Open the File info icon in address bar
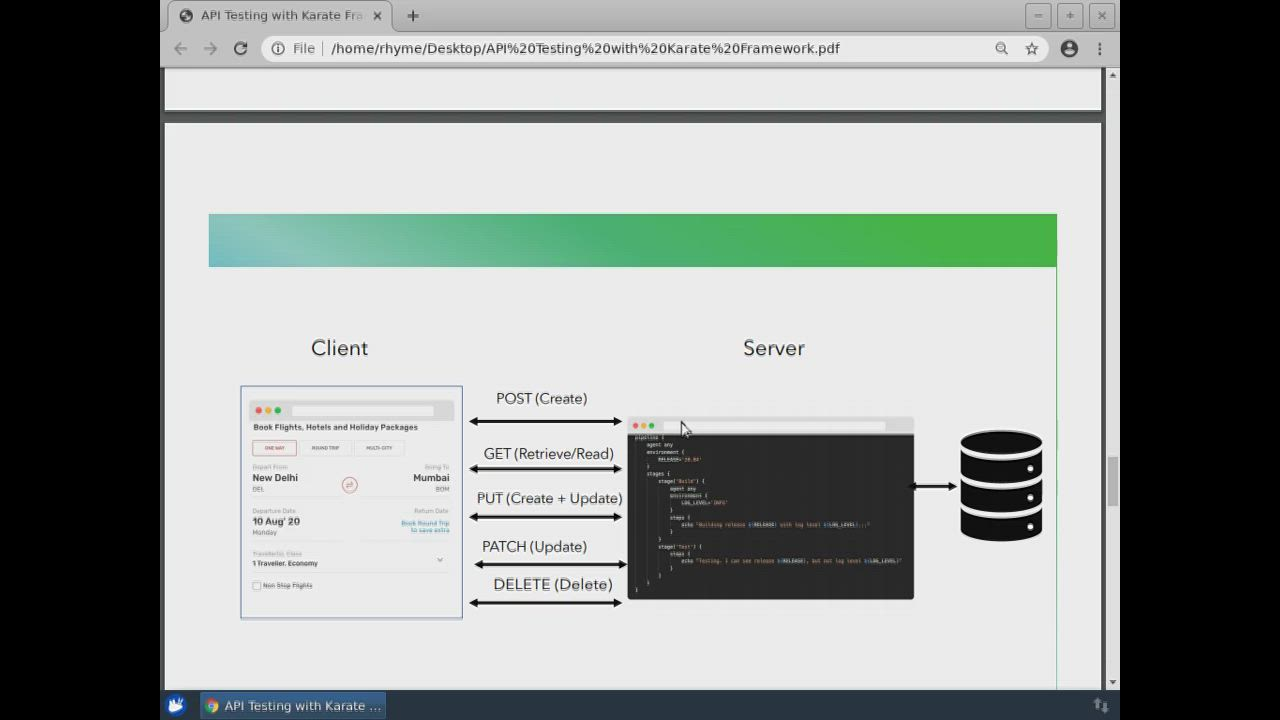This screenshot has height=720, width=1280. click(x=278, y=48)
